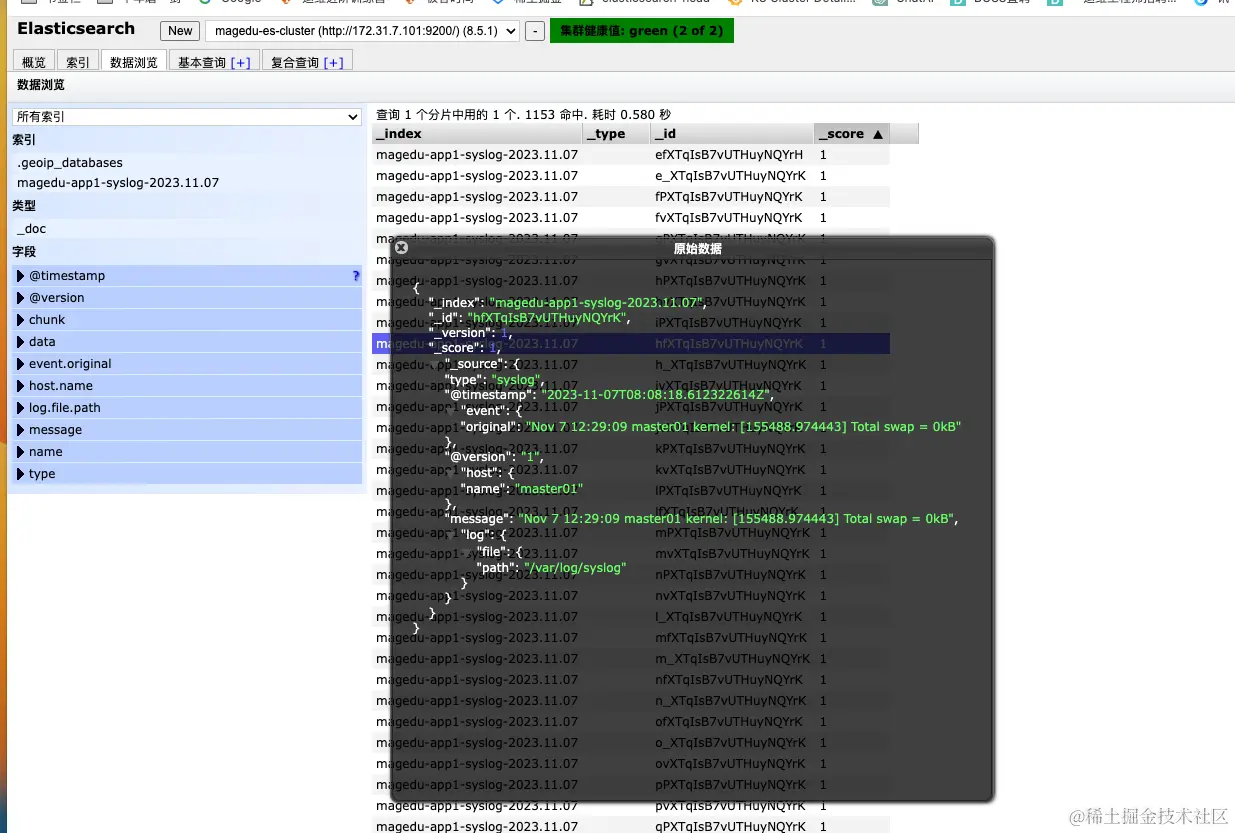Click the "master01" host name value
The width and height of the screenshot is (1235, 833).
coord(549,489)
